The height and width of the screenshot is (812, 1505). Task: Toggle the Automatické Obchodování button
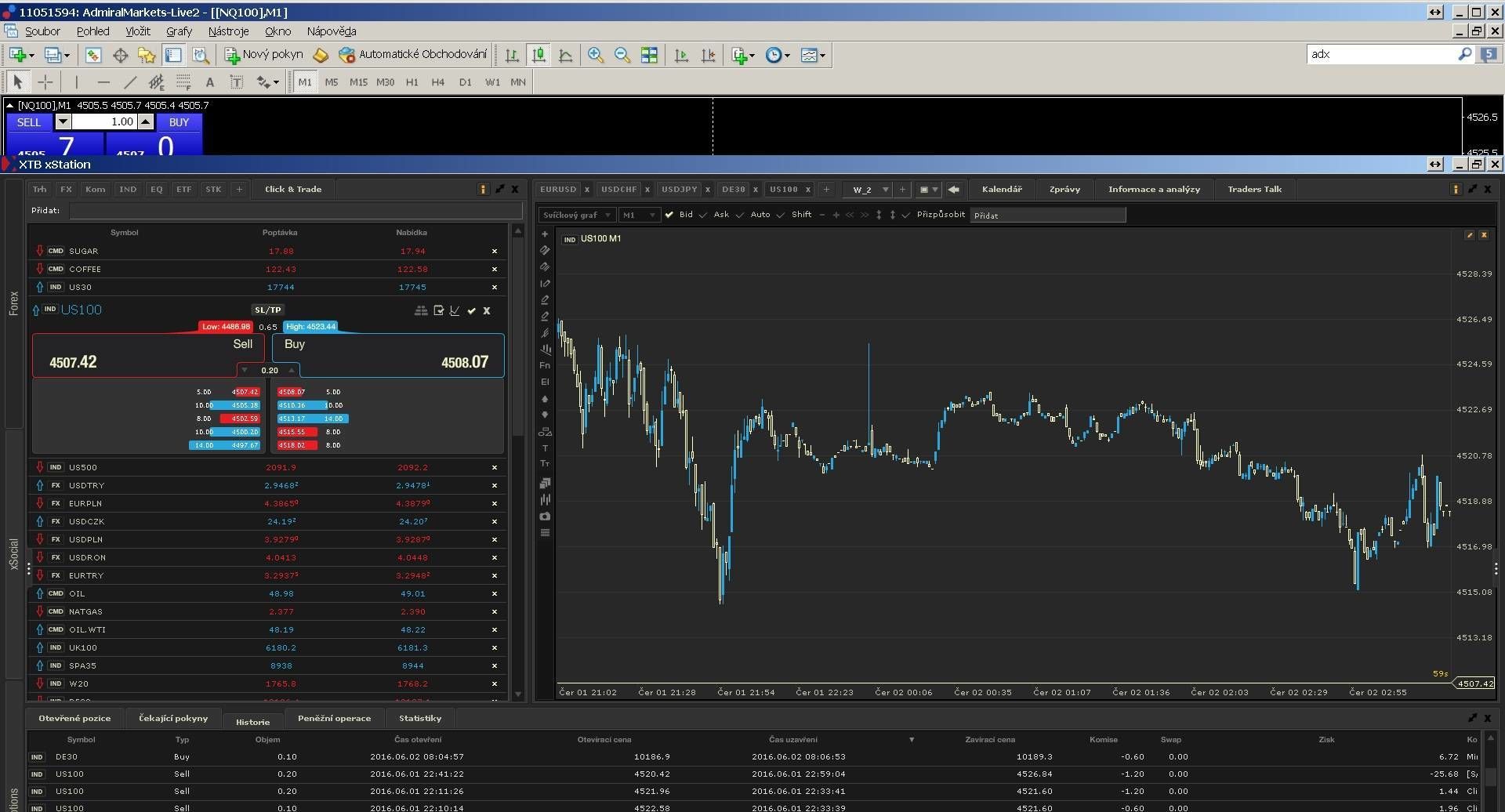click(413, 55)
